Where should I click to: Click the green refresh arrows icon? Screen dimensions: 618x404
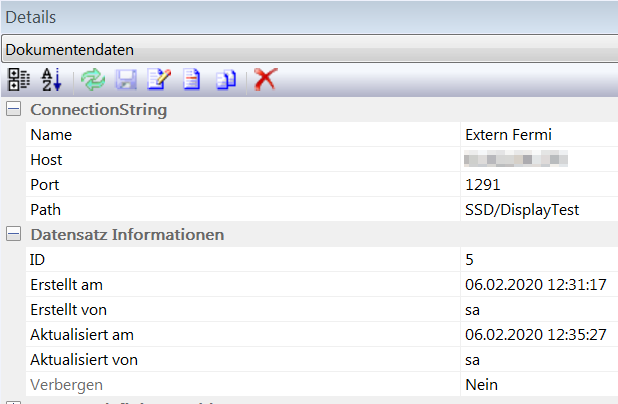[x=93, y=80]
